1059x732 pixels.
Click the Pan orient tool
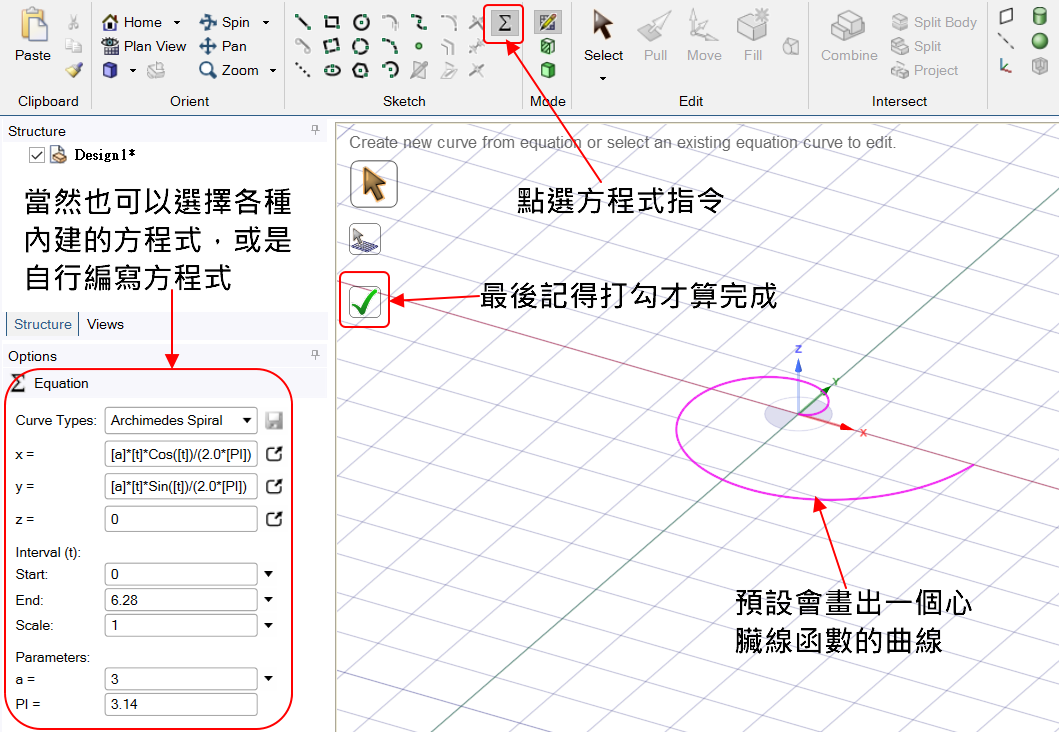pyautogui.click(x=224, y=46)
